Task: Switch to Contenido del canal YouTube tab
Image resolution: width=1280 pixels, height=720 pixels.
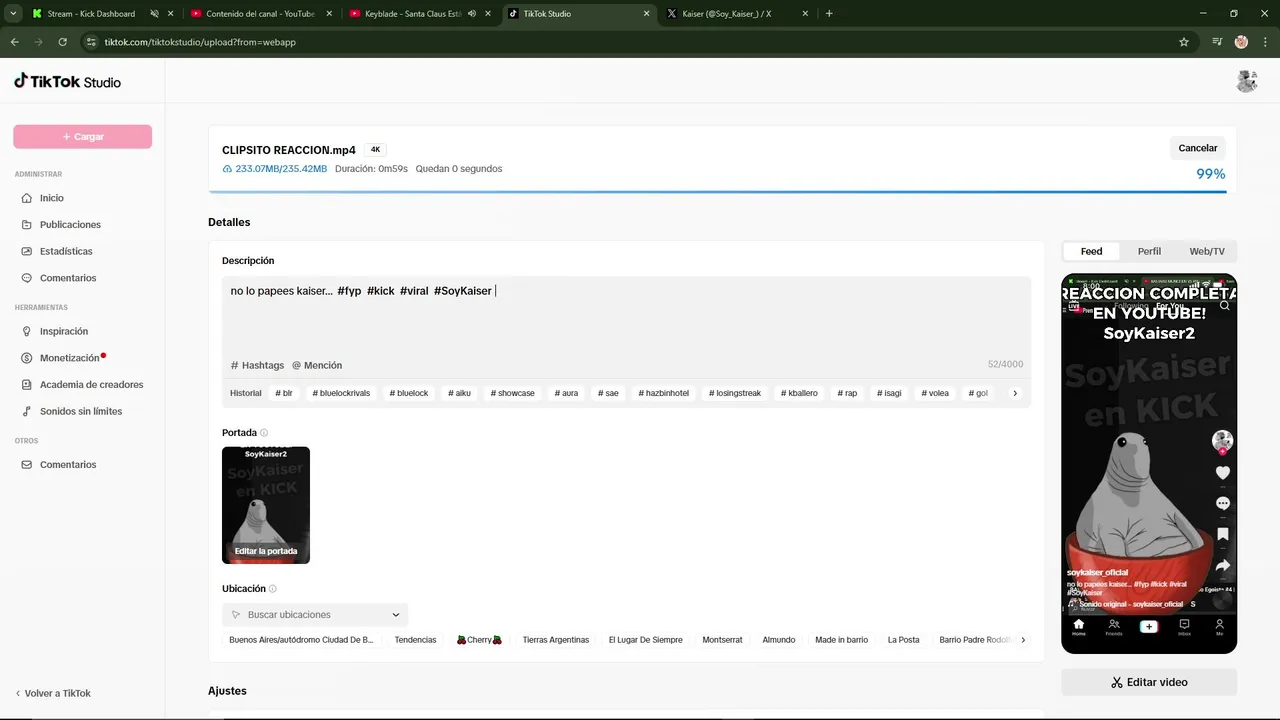Action: (x=260, y=14)
